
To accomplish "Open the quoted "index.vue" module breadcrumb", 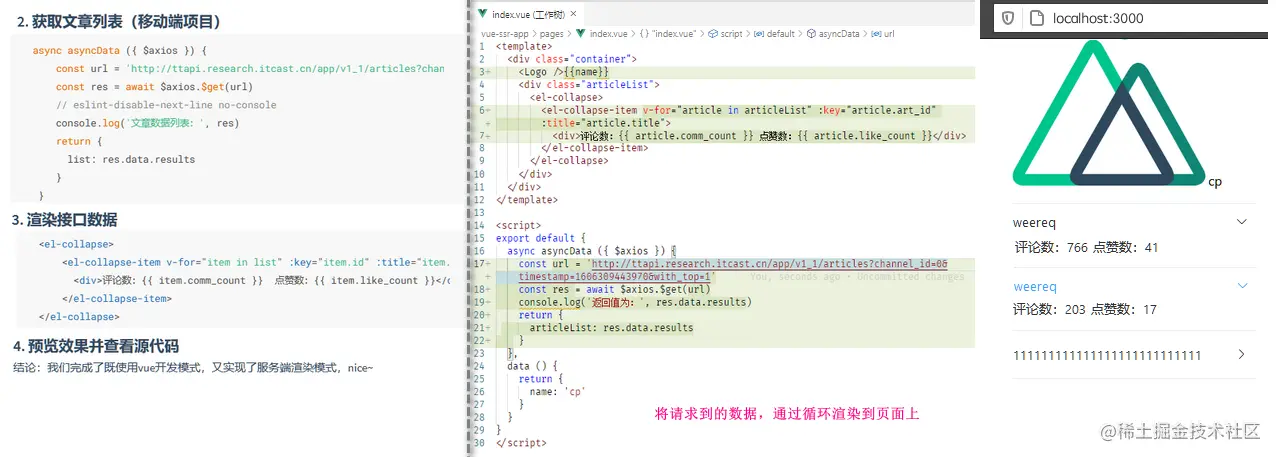I will tap(676, 33).
